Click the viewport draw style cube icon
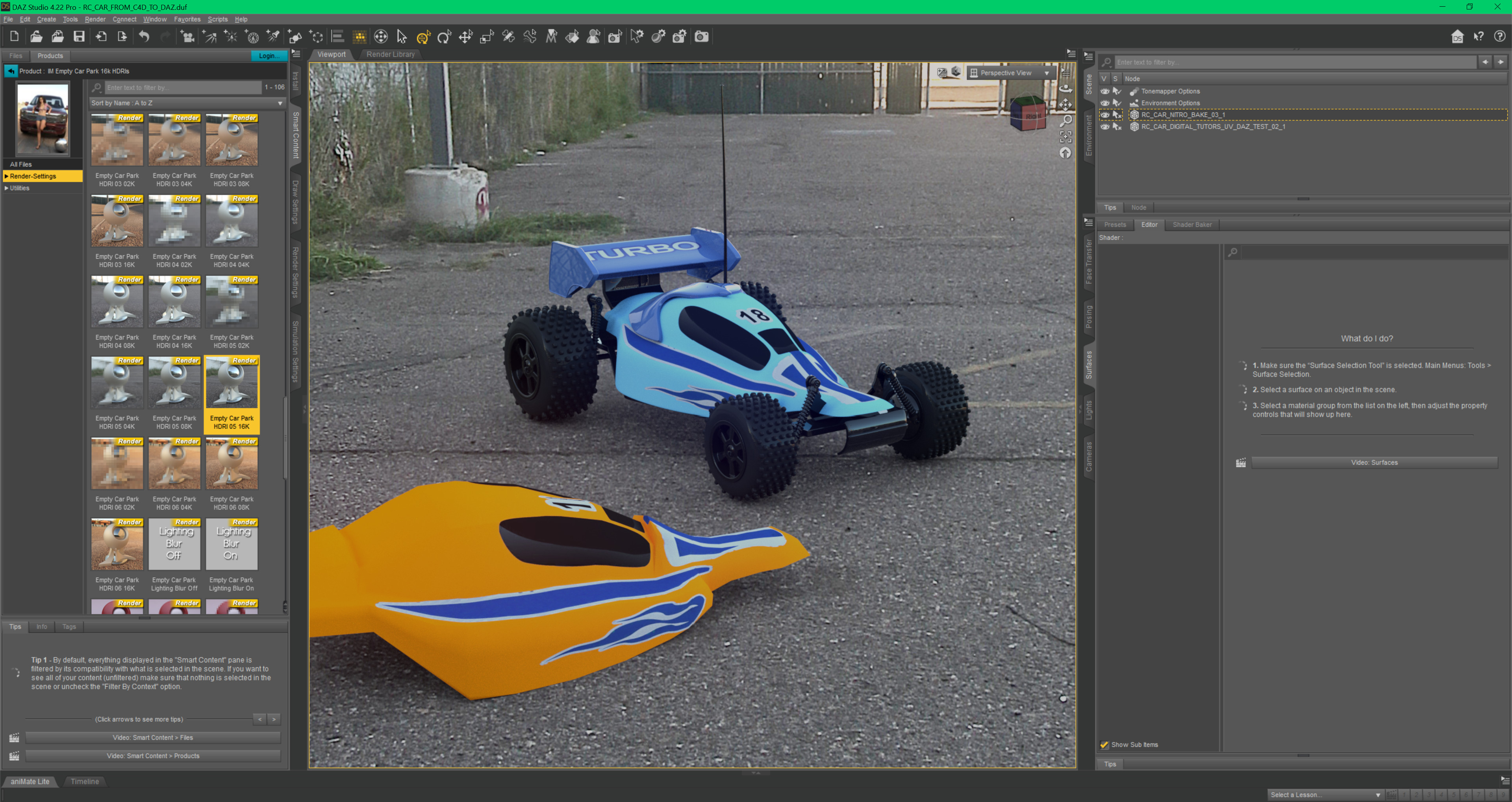1512x802 pixels. tap(956, 72)
